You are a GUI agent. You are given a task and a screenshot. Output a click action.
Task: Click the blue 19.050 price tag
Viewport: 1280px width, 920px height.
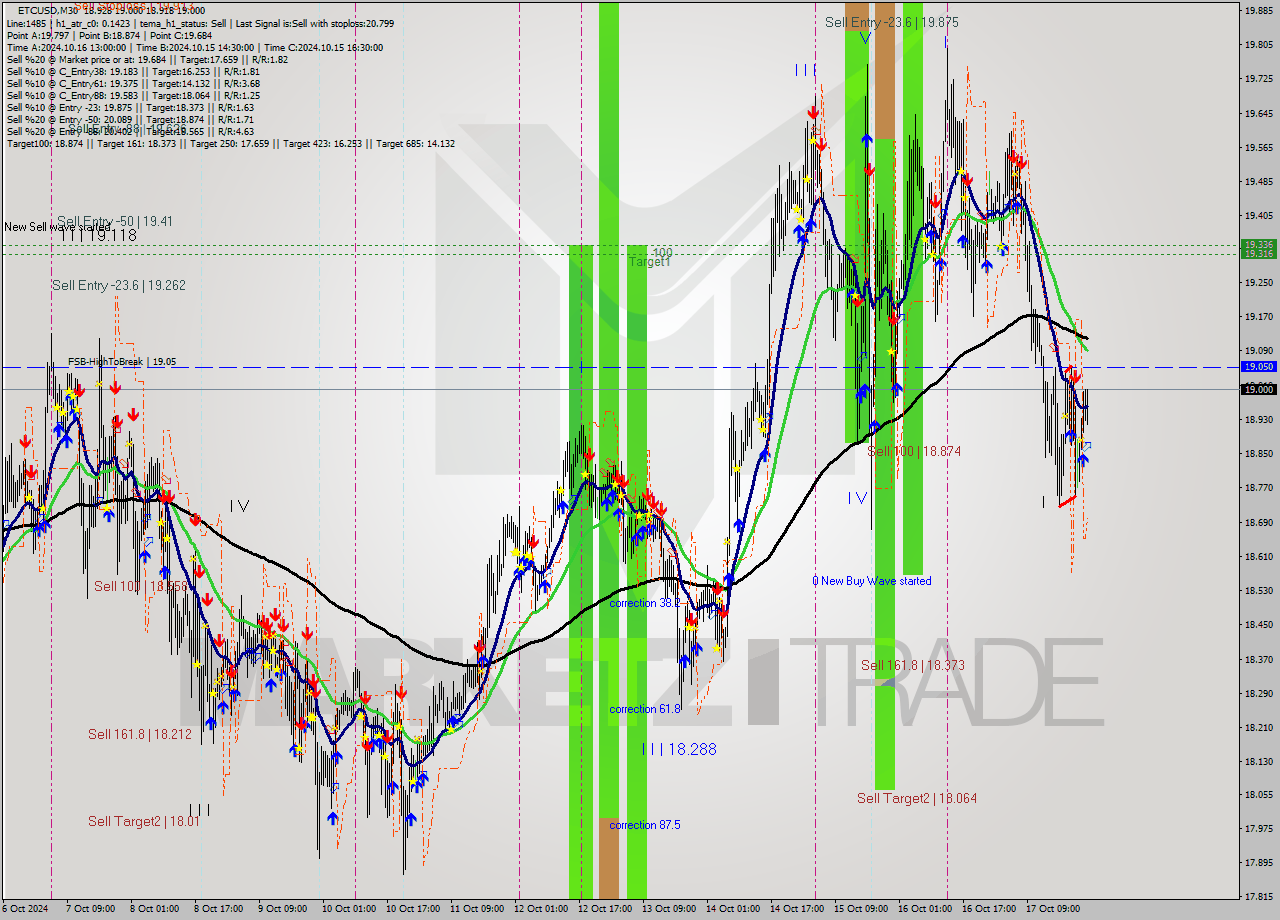tap(1258, 367)
